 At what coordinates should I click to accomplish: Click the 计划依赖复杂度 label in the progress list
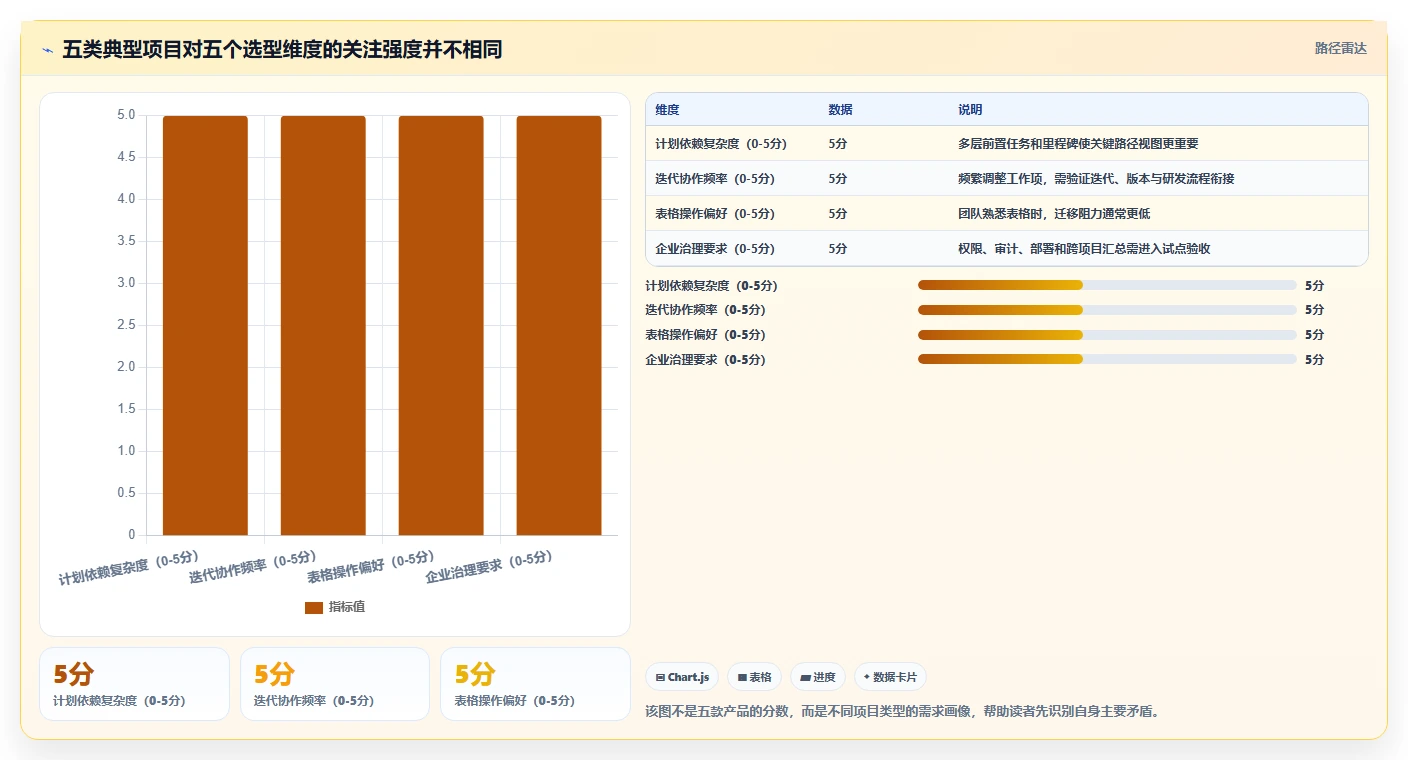[711, 286]
